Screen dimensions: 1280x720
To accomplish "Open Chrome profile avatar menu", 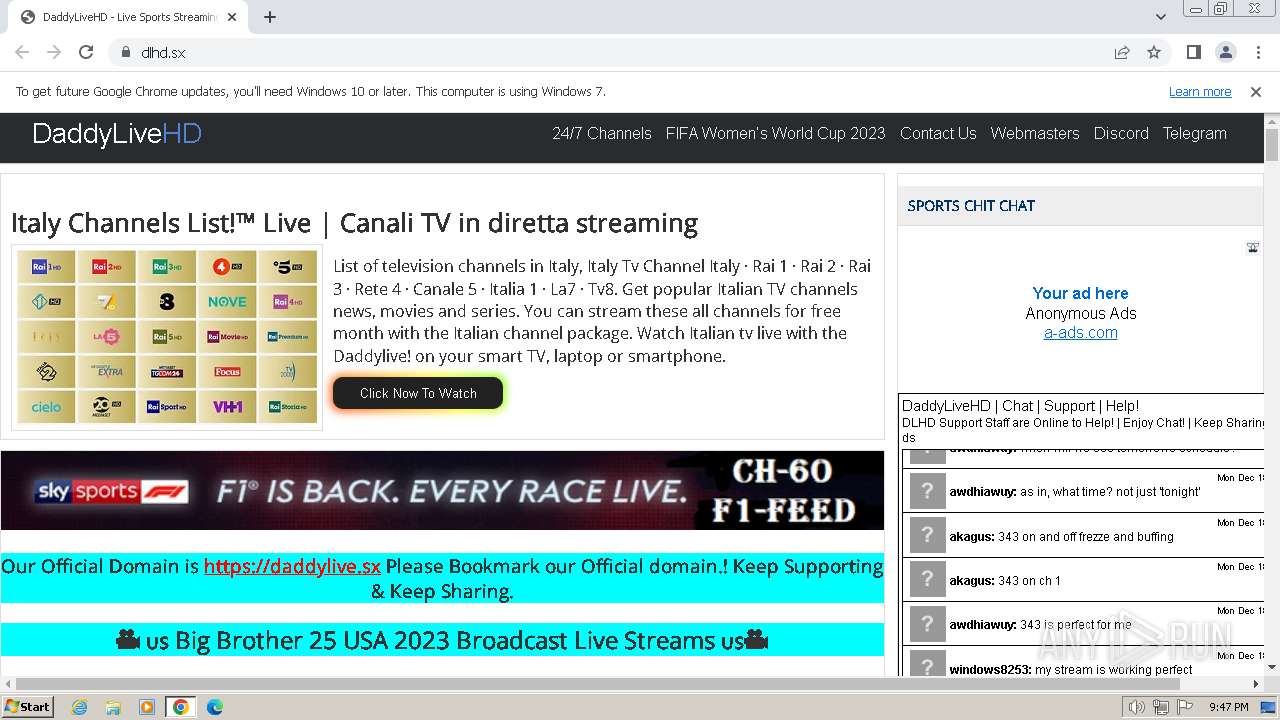I will click(x=1226, y=52).
